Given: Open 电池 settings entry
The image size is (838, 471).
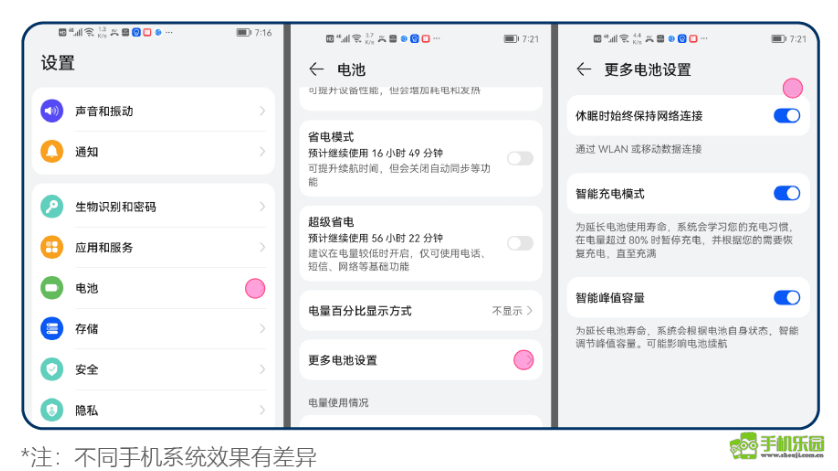Looking at the screenshot, I should 153,288.
